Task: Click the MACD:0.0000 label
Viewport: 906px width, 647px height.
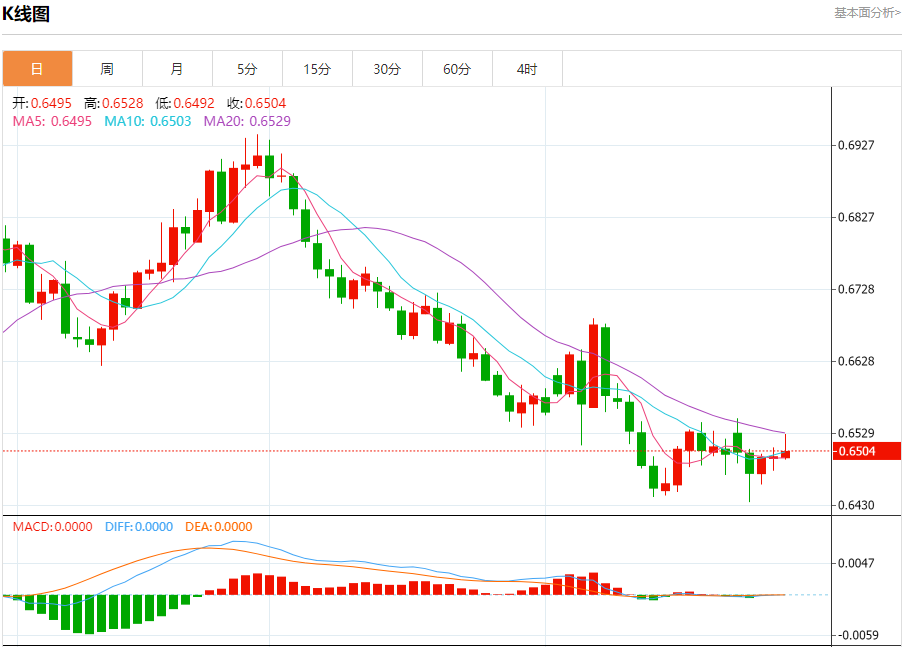Action: (53, 526)
